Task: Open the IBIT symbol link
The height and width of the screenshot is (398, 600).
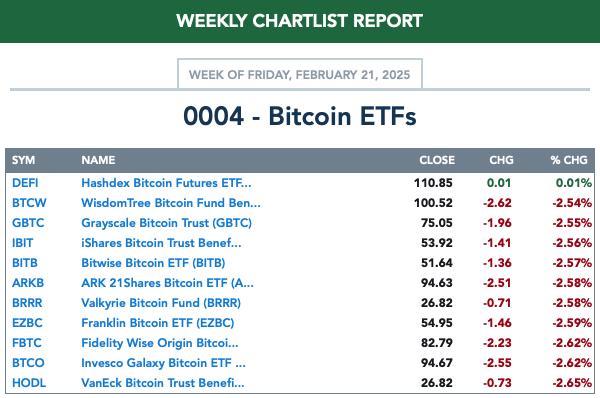Action: pyautogui.click(x=23, y=243)
